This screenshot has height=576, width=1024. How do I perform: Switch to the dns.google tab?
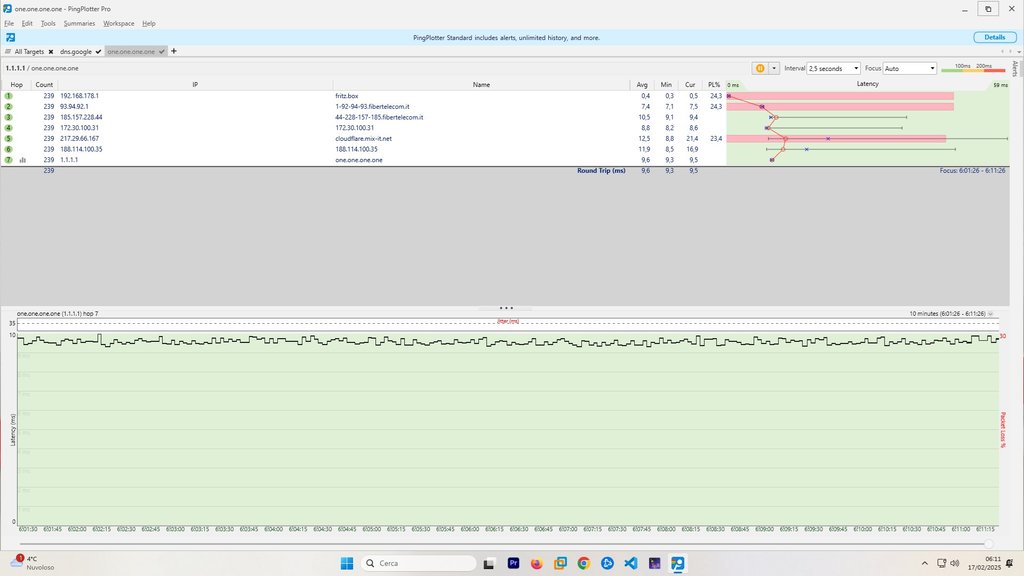[x=77, y=51]
